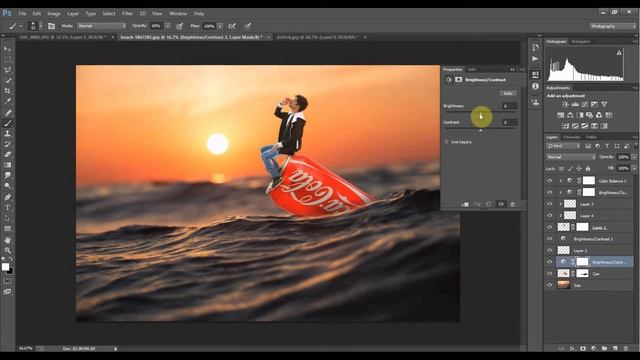Add a Hue/Saturation adjustment
640x360 pixels.
click(x=561, y=115)
